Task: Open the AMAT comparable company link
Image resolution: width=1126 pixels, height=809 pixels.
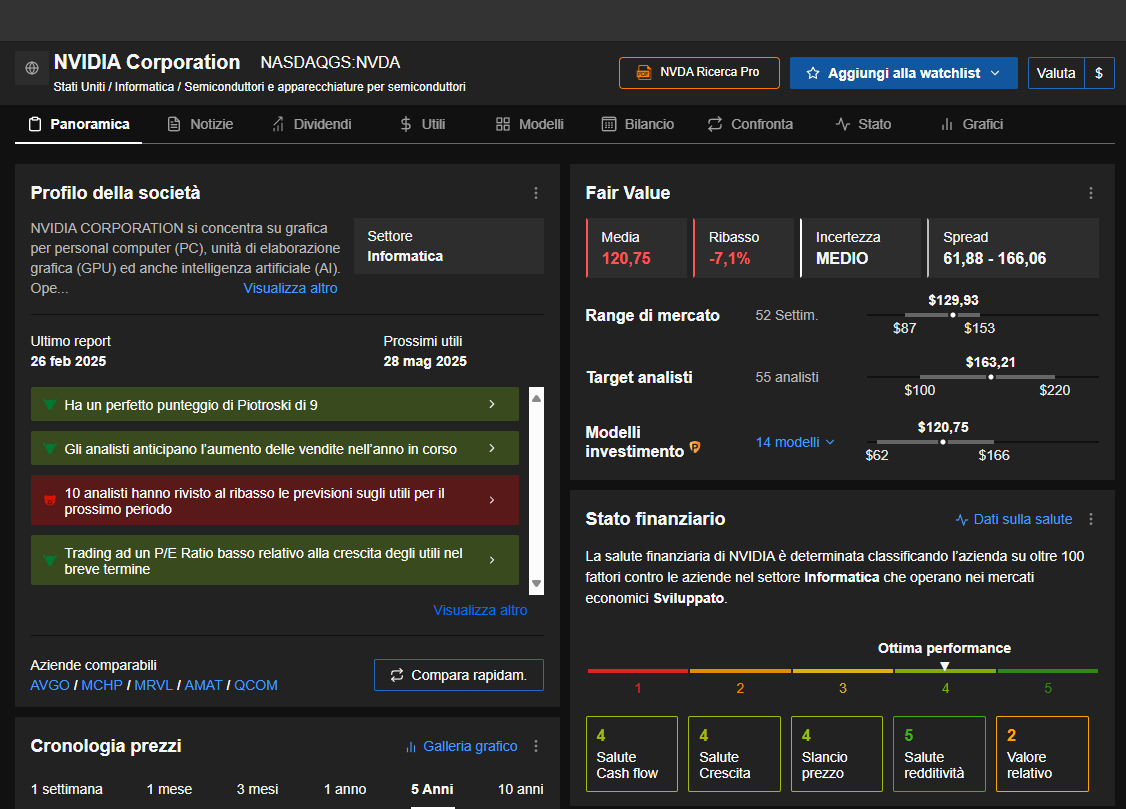Action: [x=203, y=686]
